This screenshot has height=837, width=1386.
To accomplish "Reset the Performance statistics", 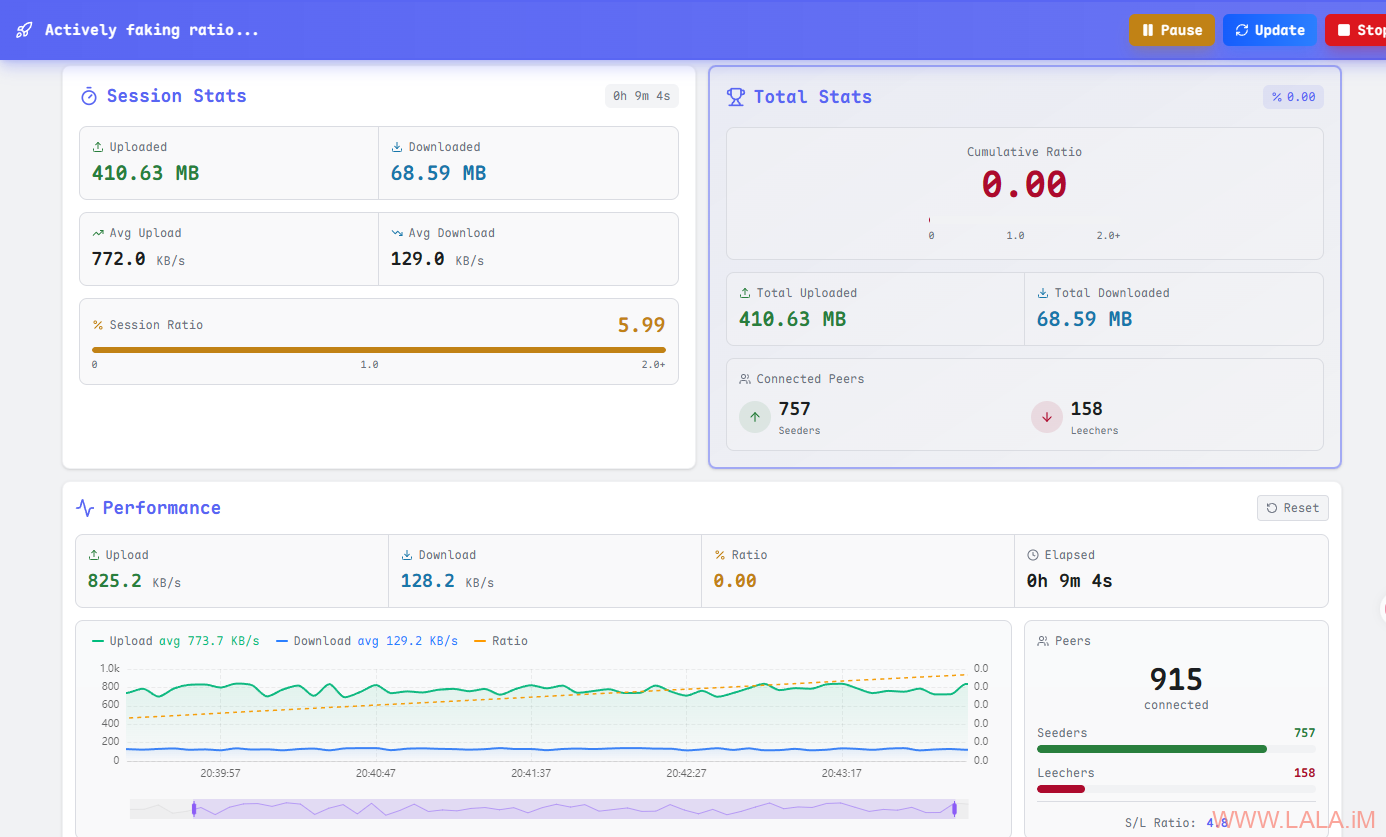I will (1292, 508).
